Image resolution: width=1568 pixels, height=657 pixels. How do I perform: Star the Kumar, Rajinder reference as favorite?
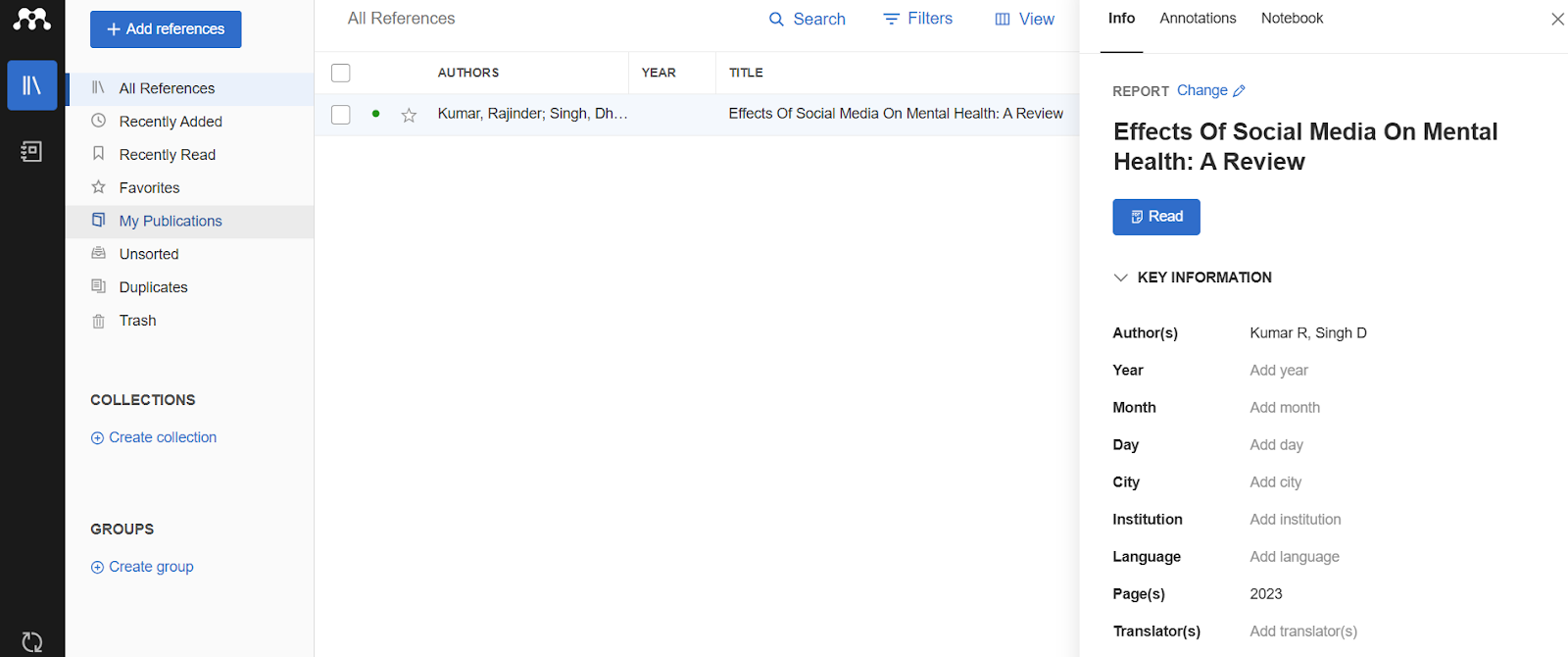click(409, 115)
